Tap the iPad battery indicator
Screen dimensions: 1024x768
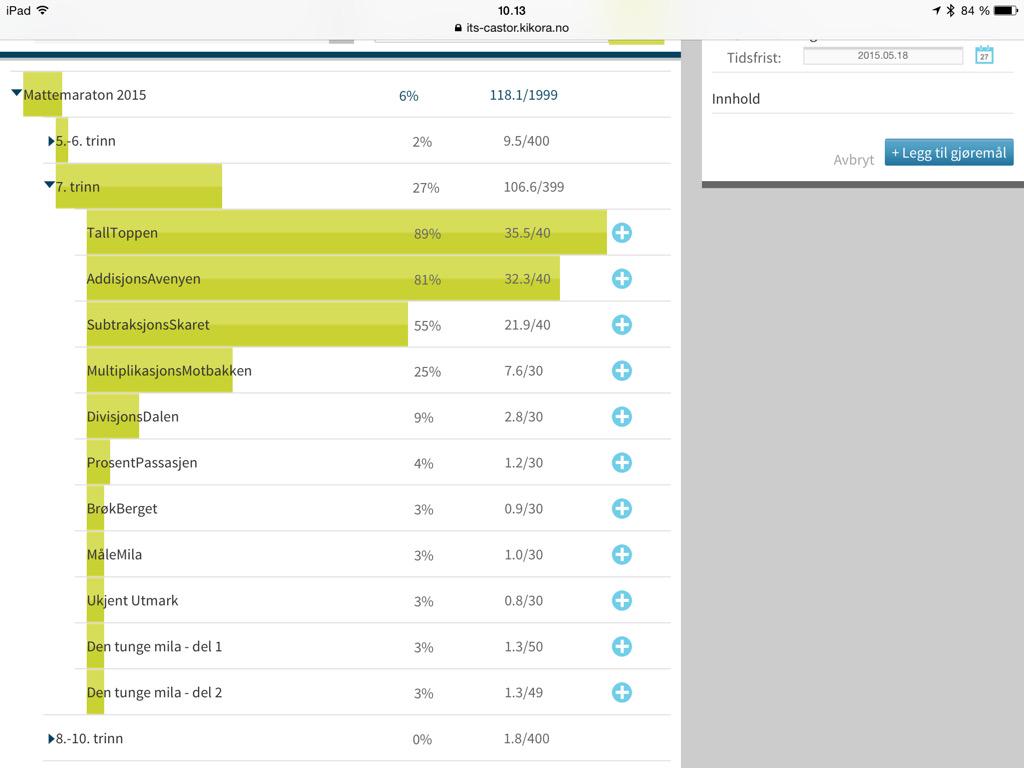click(1005, 10)
